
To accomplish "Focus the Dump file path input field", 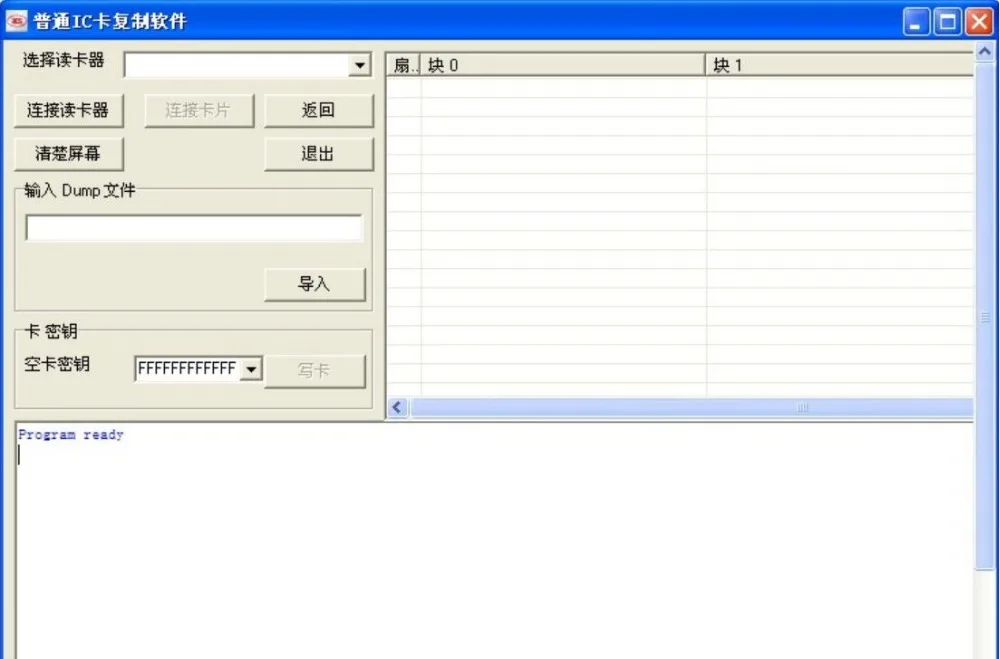I will click(194, 228).
